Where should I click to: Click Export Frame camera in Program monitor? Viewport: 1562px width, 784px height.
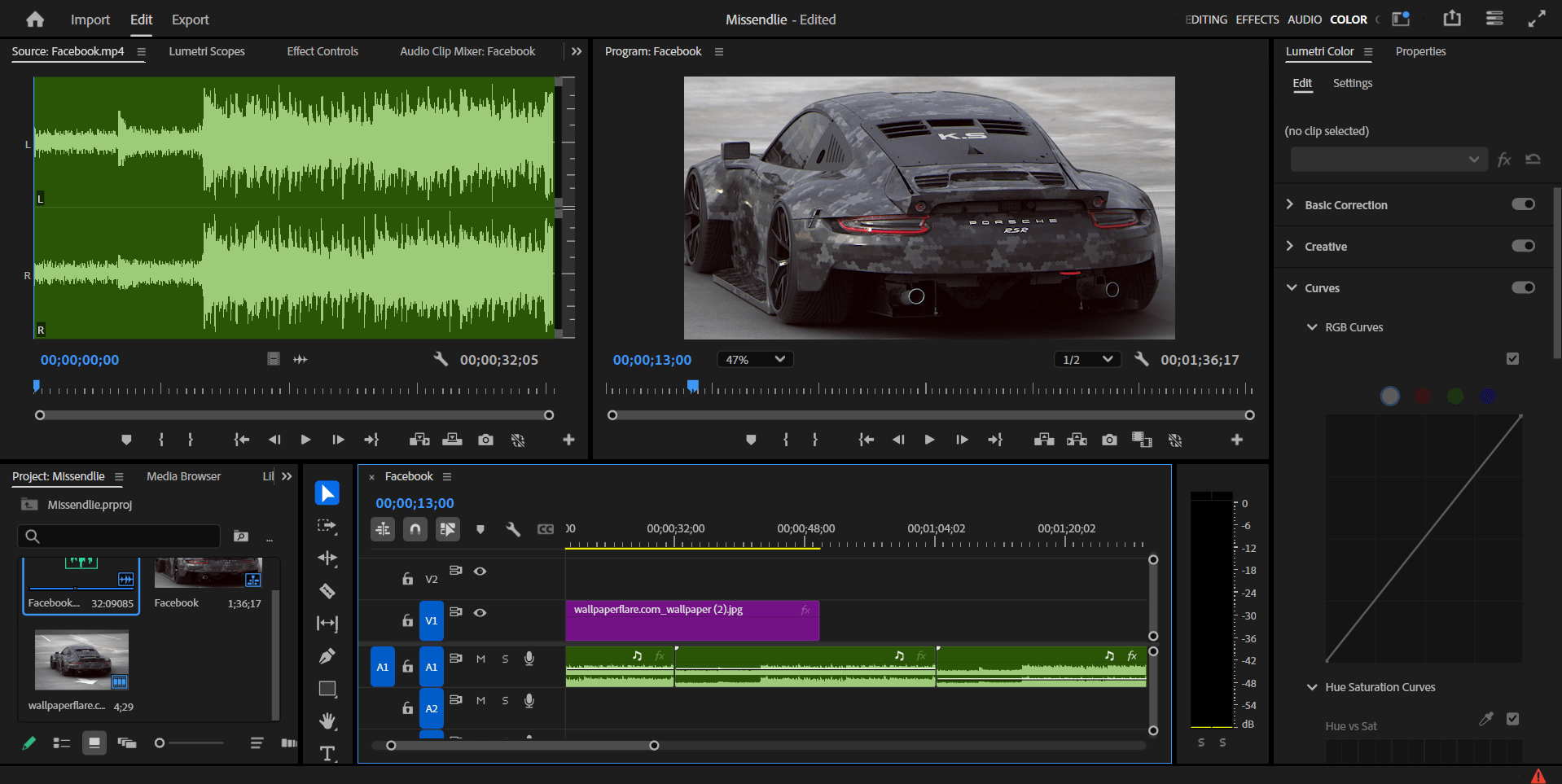tap(1109, 440)
